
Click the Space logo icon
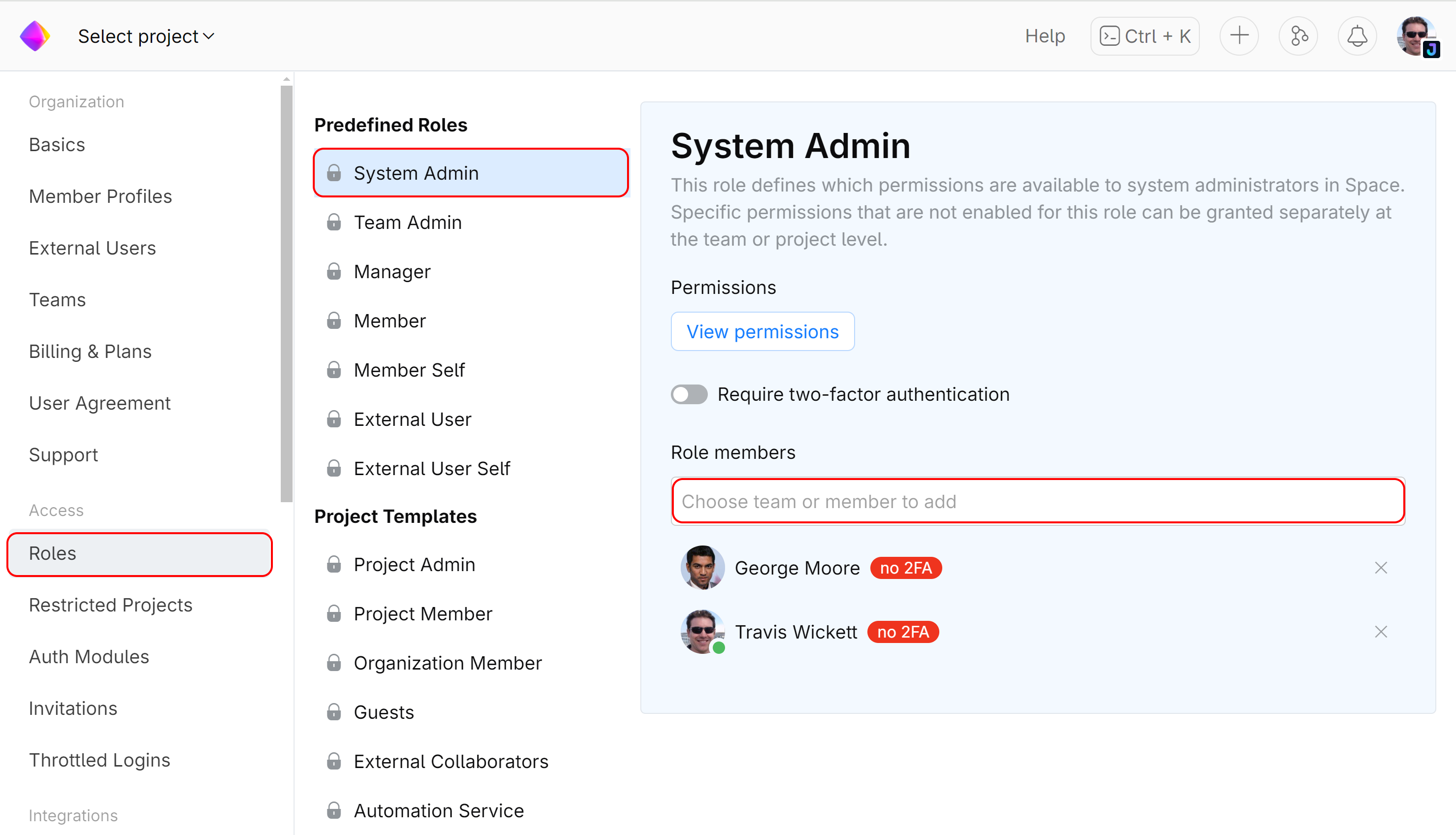35,36
